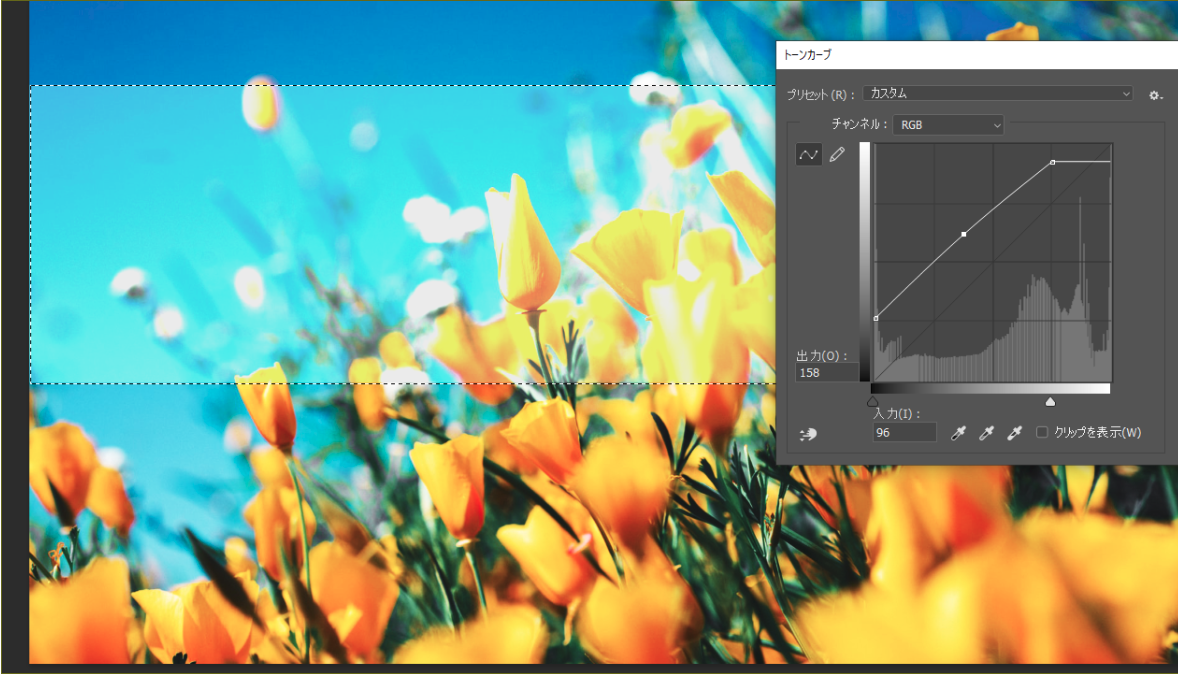
Task: Click the black point slider triangle
Action: point(872,402)
